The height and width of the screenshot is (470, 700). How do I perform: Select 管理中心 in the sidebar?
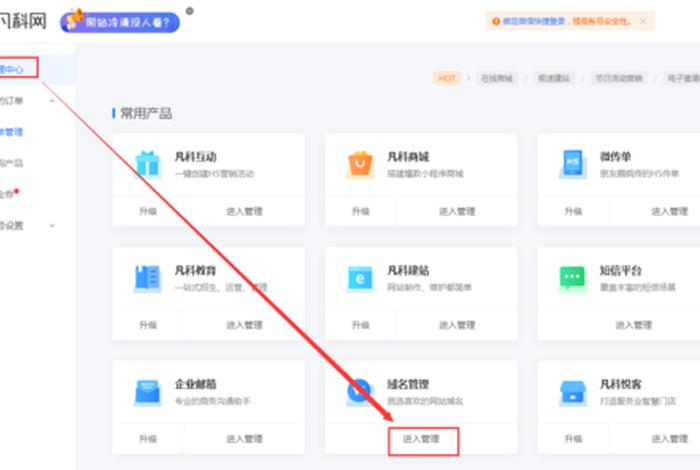(x=12, y=70)
